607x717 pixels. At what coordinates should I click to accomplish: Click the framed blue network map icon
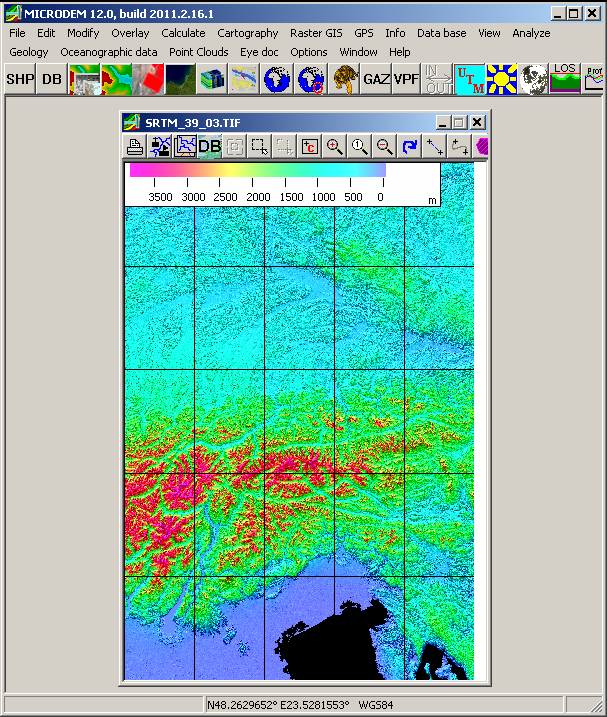click(x=185, y=147)
